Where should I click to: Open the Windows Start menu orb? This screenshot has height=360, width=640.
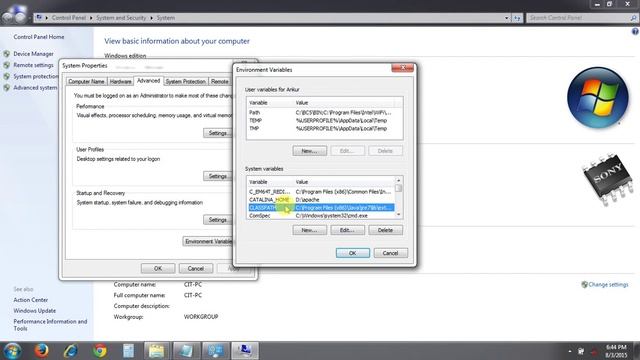pyautogui.click(x=12, y=351)
